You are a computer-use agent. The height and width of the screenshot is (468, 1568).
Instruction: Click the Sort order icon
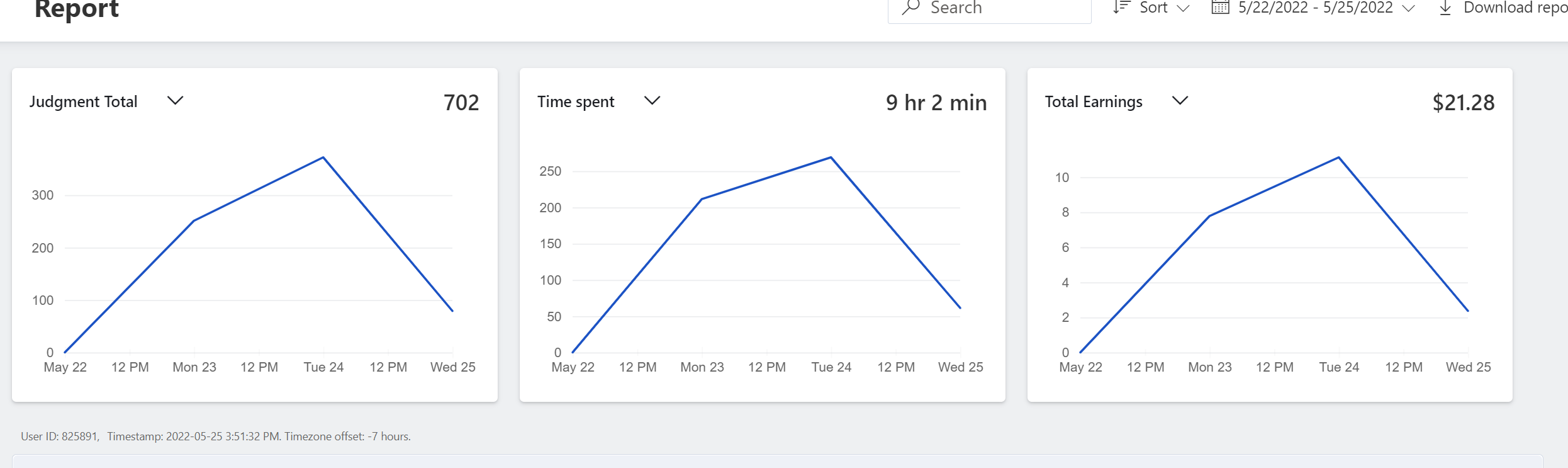pyautogui.click(x=1121, y=8)
